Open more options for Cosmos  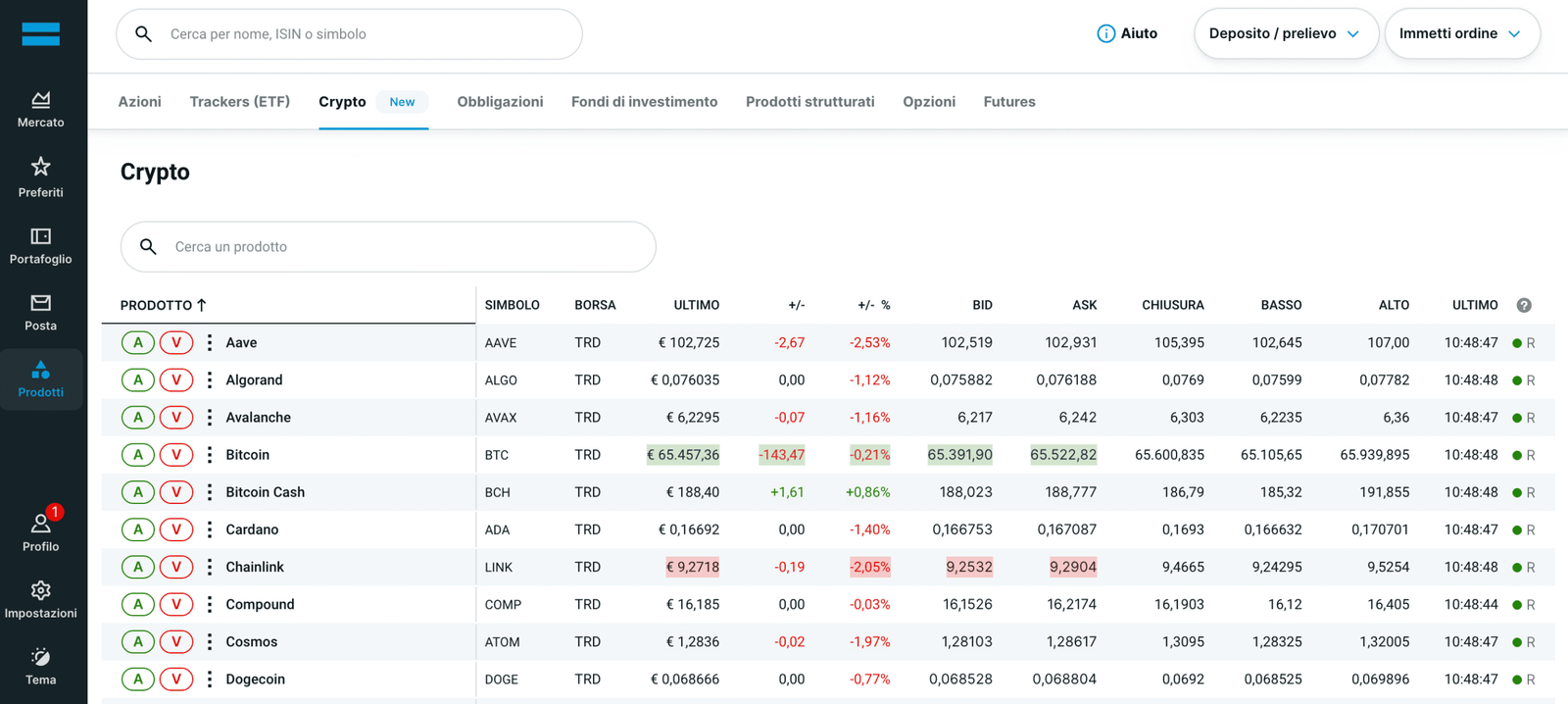[x=209, y=641]
